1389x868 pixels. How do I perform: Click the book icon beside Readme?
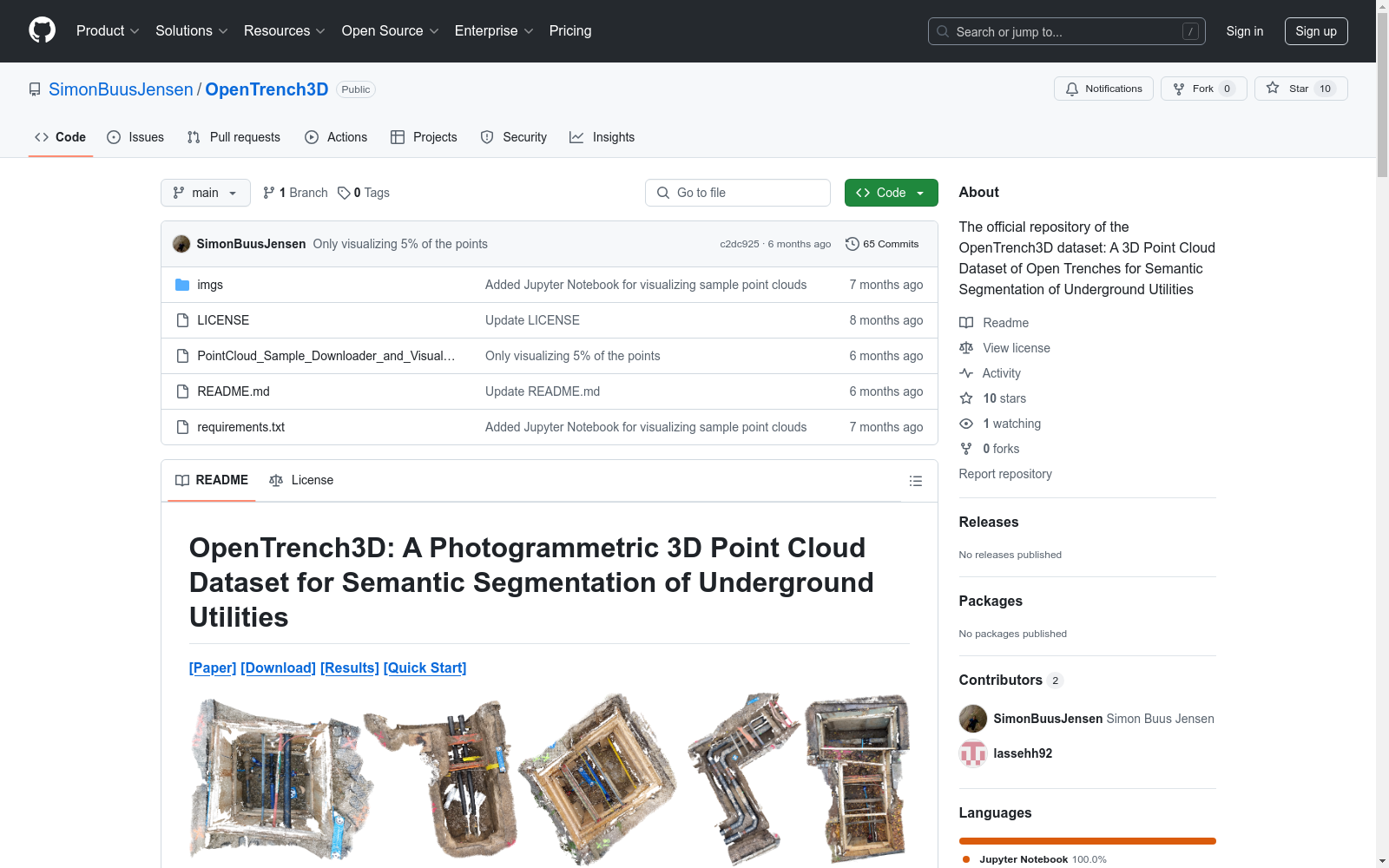click(x=966, y=323)
